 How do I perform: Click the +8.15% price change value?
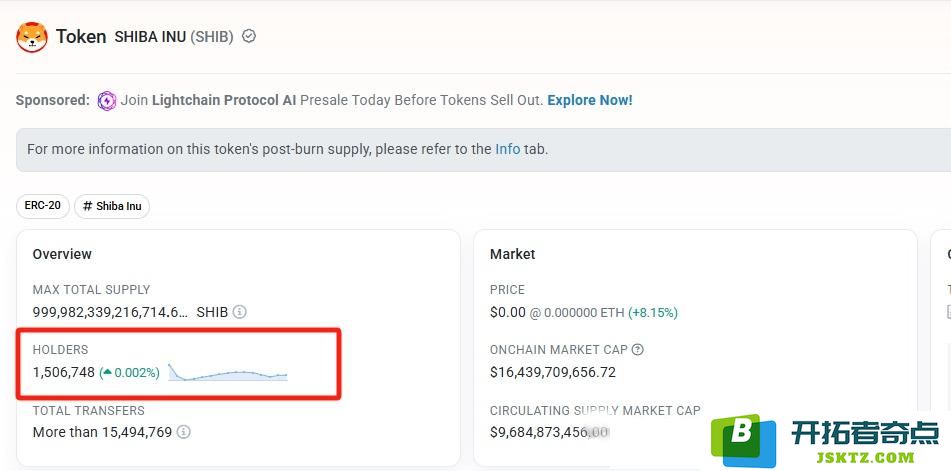click(653, 313)
